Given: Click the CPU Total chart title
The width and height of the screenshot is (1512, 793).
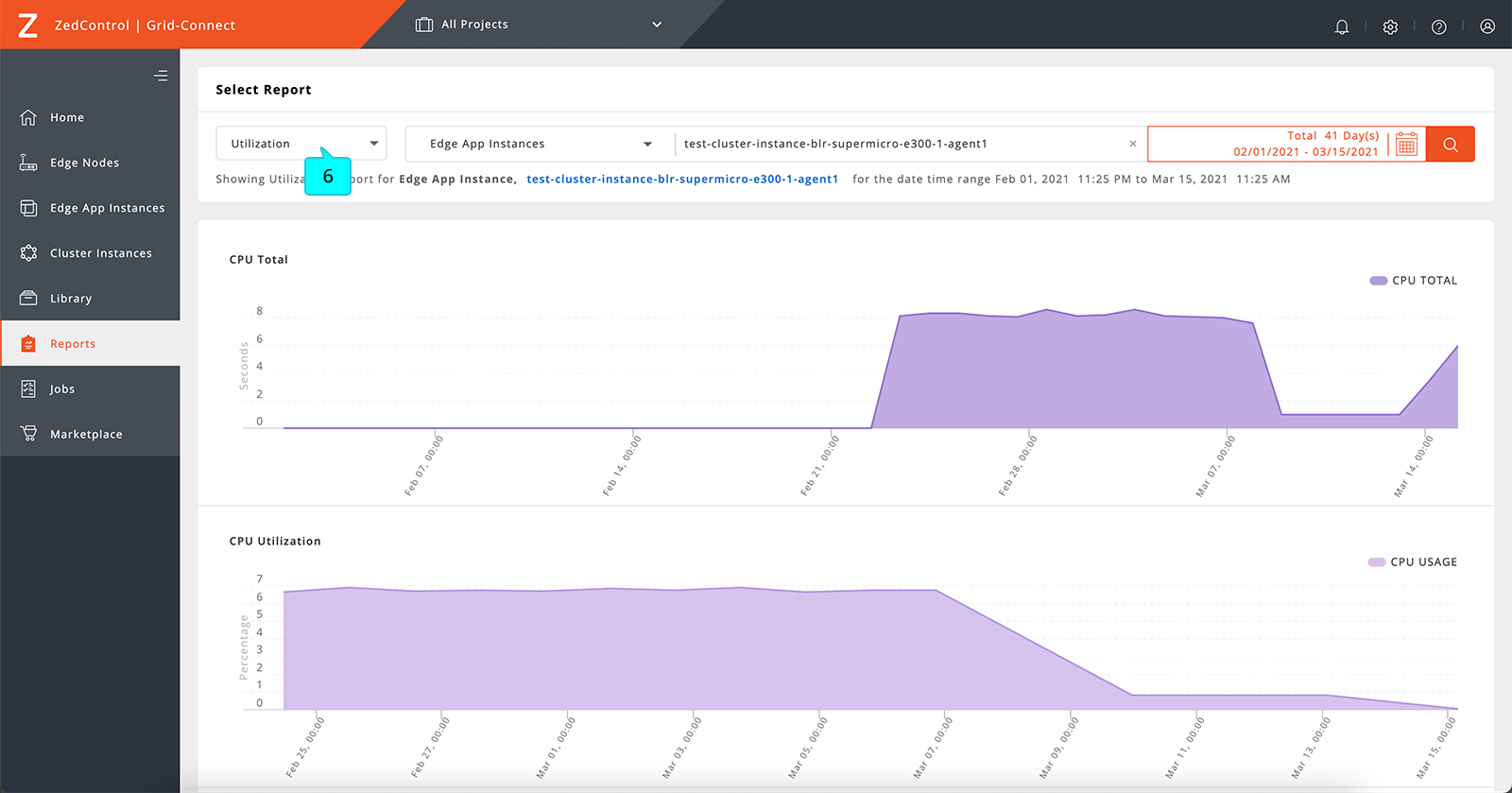Looking at the screenshot, I should tap(259, 259).
